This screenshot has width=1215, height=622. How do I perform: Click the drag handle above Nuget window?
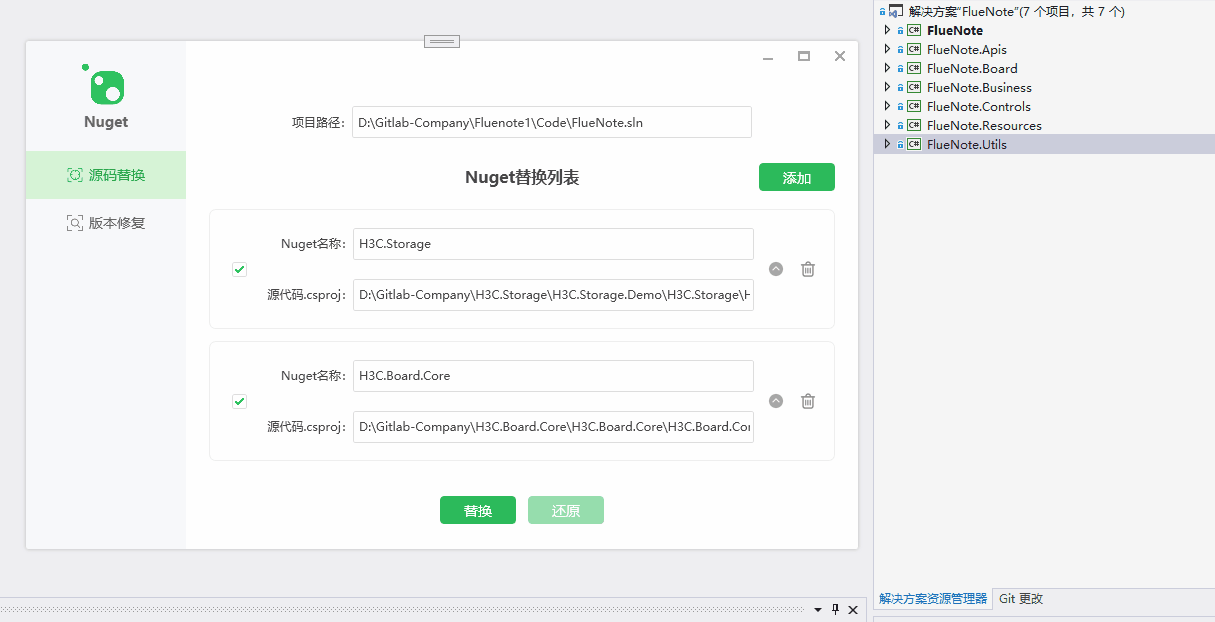pos(442,41)
